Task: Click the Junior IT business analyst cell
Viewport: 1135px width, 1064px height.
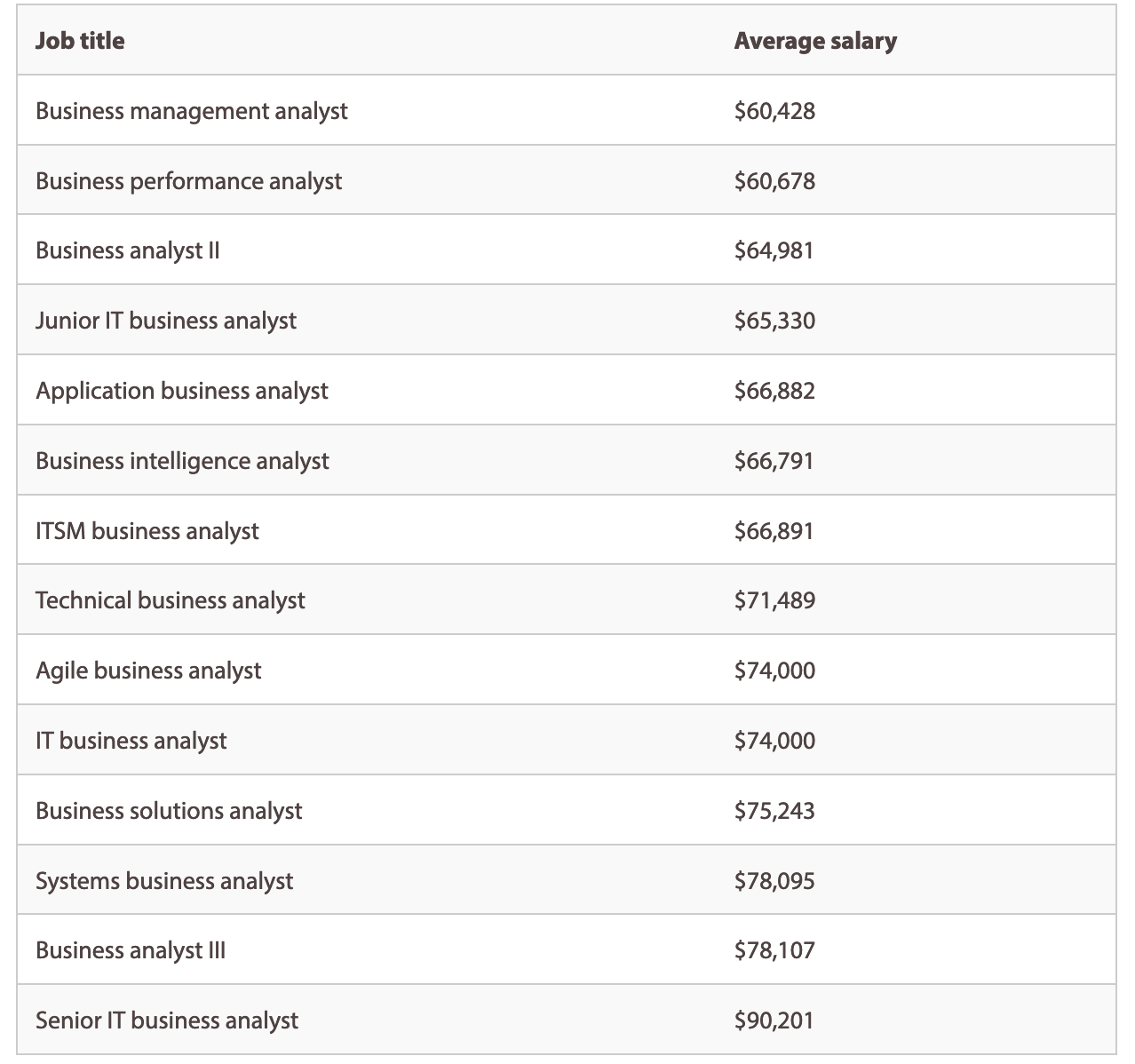Action: (166, 320)
